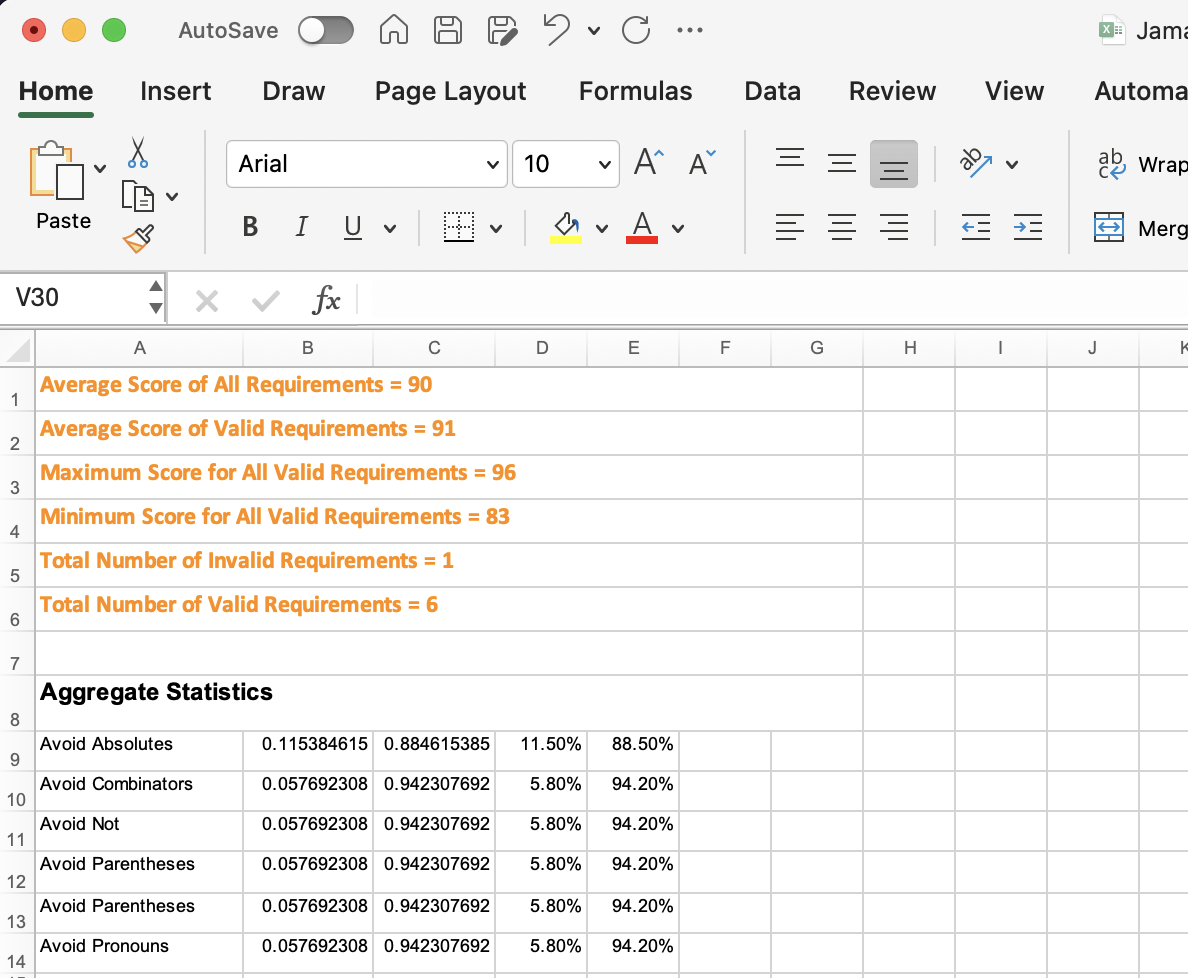Open the Undo history dropdown arrow
1188x978 pixels.
click(594, 31)
